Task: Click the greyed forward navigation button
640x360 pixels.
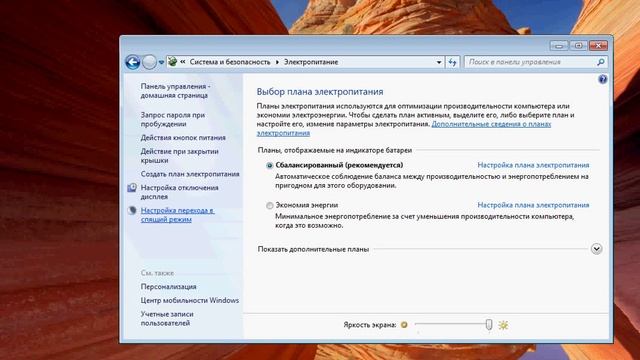Action: (149, 62)
